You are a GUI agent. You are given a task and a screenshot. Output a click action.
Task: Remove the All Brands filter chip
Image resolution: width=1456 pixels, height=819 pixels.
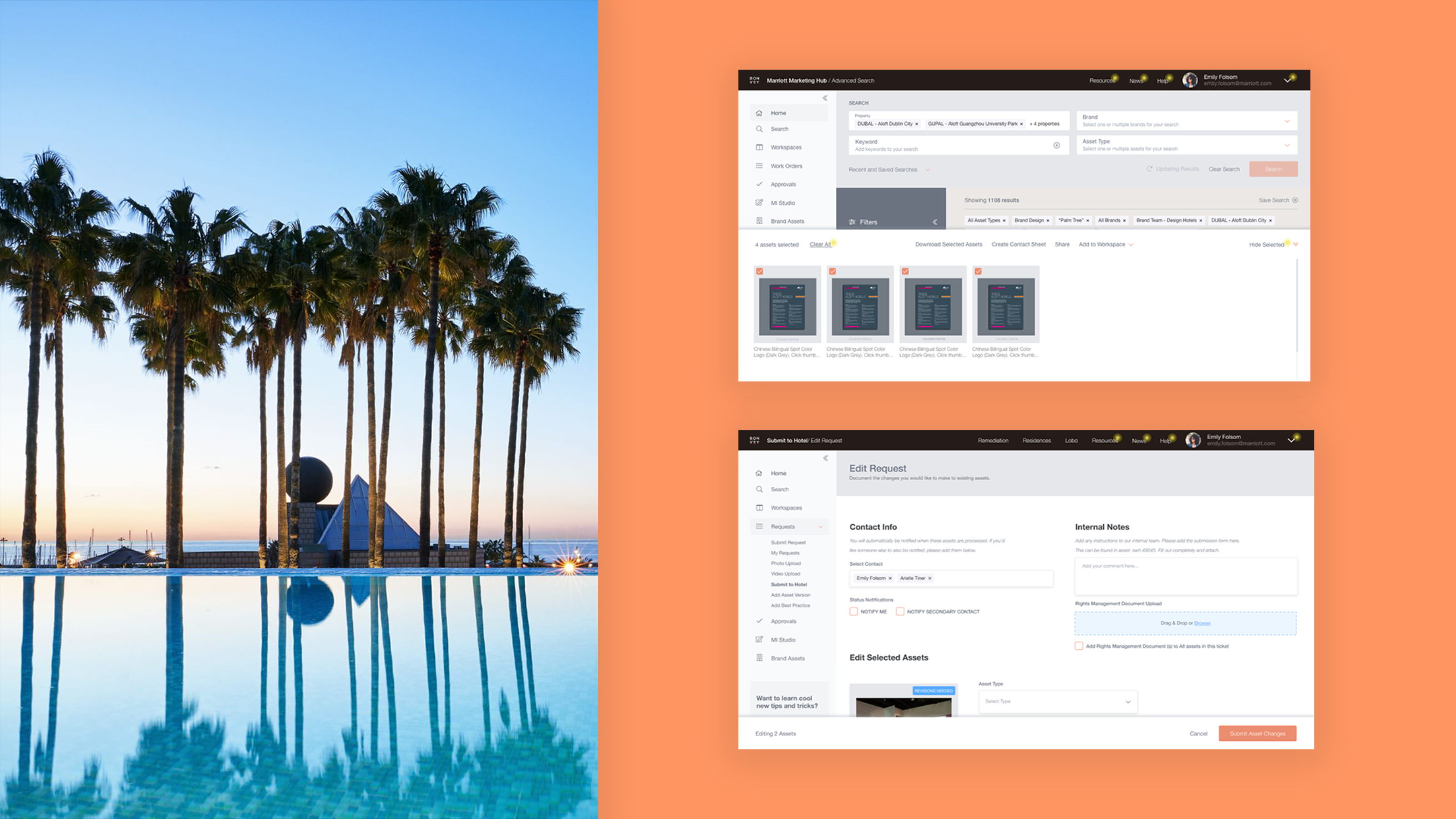pyautogui.click(x=1124, y=221)
